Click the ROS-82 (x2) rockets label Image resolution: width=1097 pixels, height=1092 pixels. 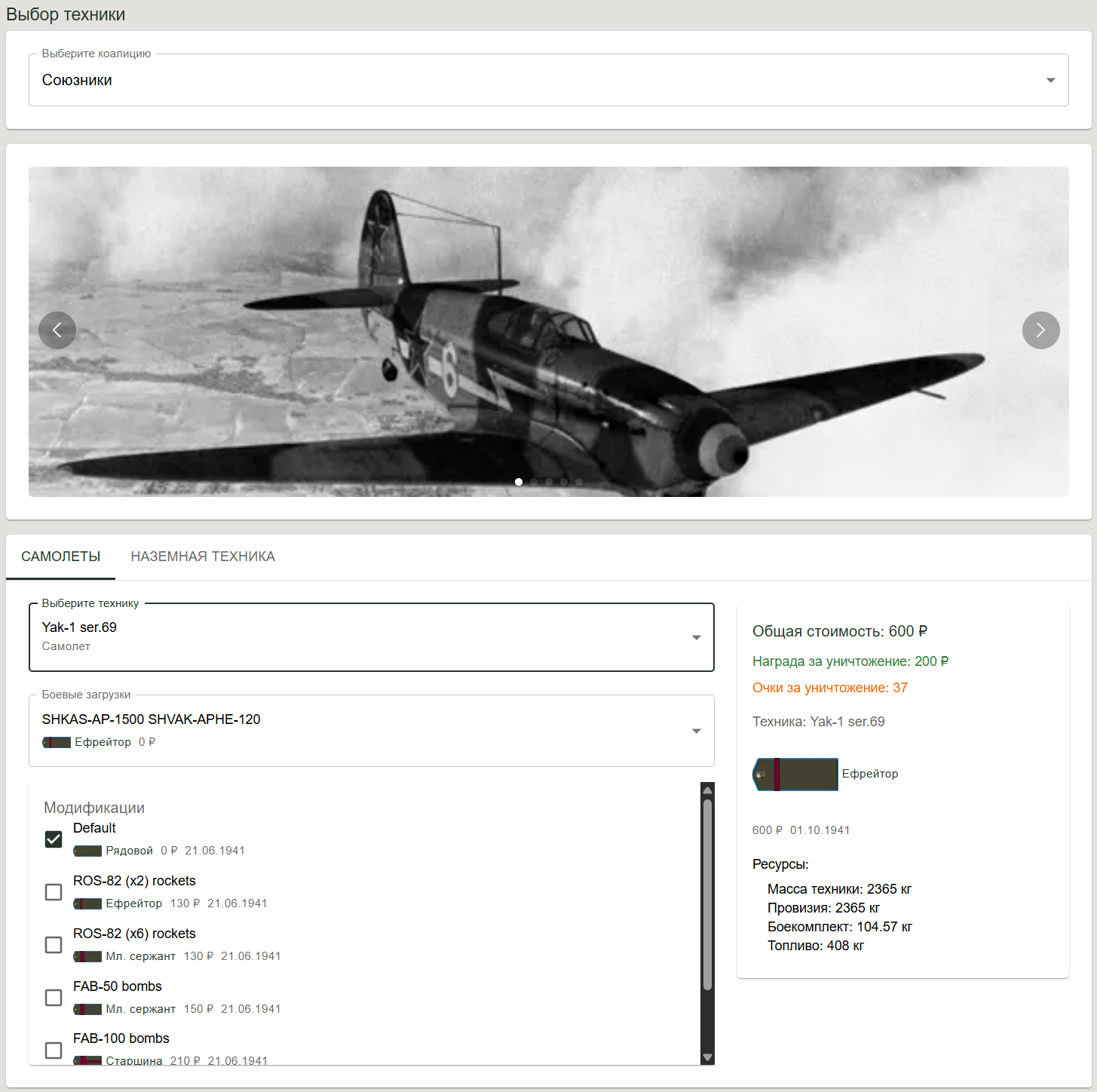pyautogui.click(x=134, y=881)
